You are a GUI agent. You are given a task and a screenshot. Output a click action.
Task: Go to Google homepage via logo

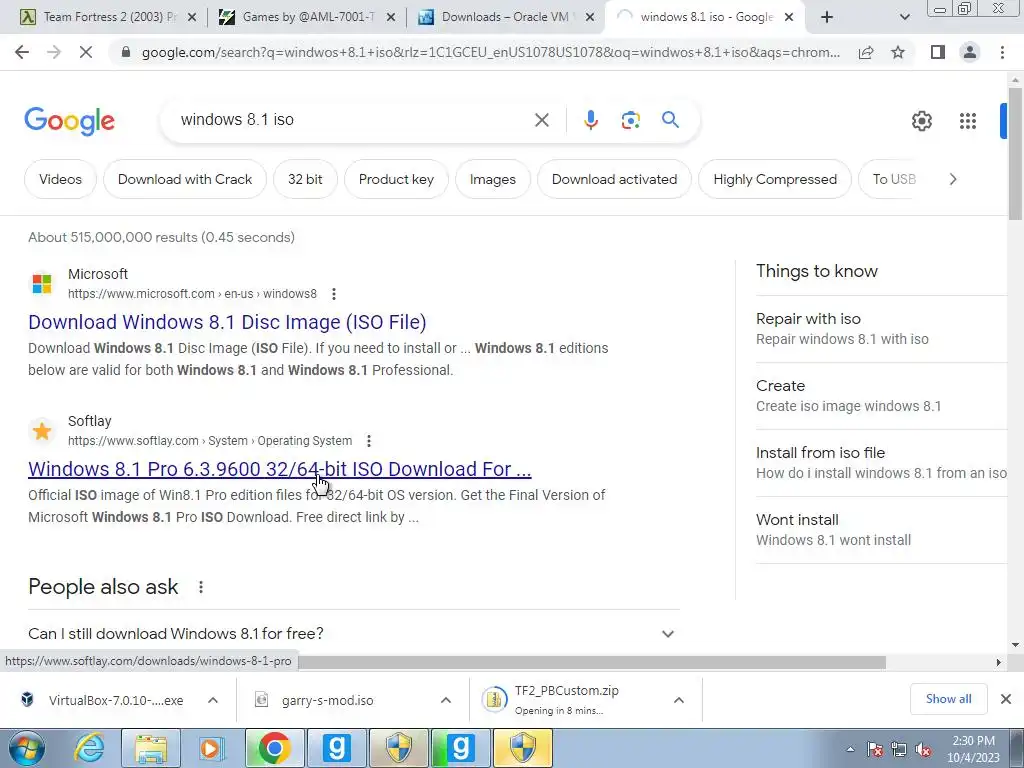coord(69,121)
